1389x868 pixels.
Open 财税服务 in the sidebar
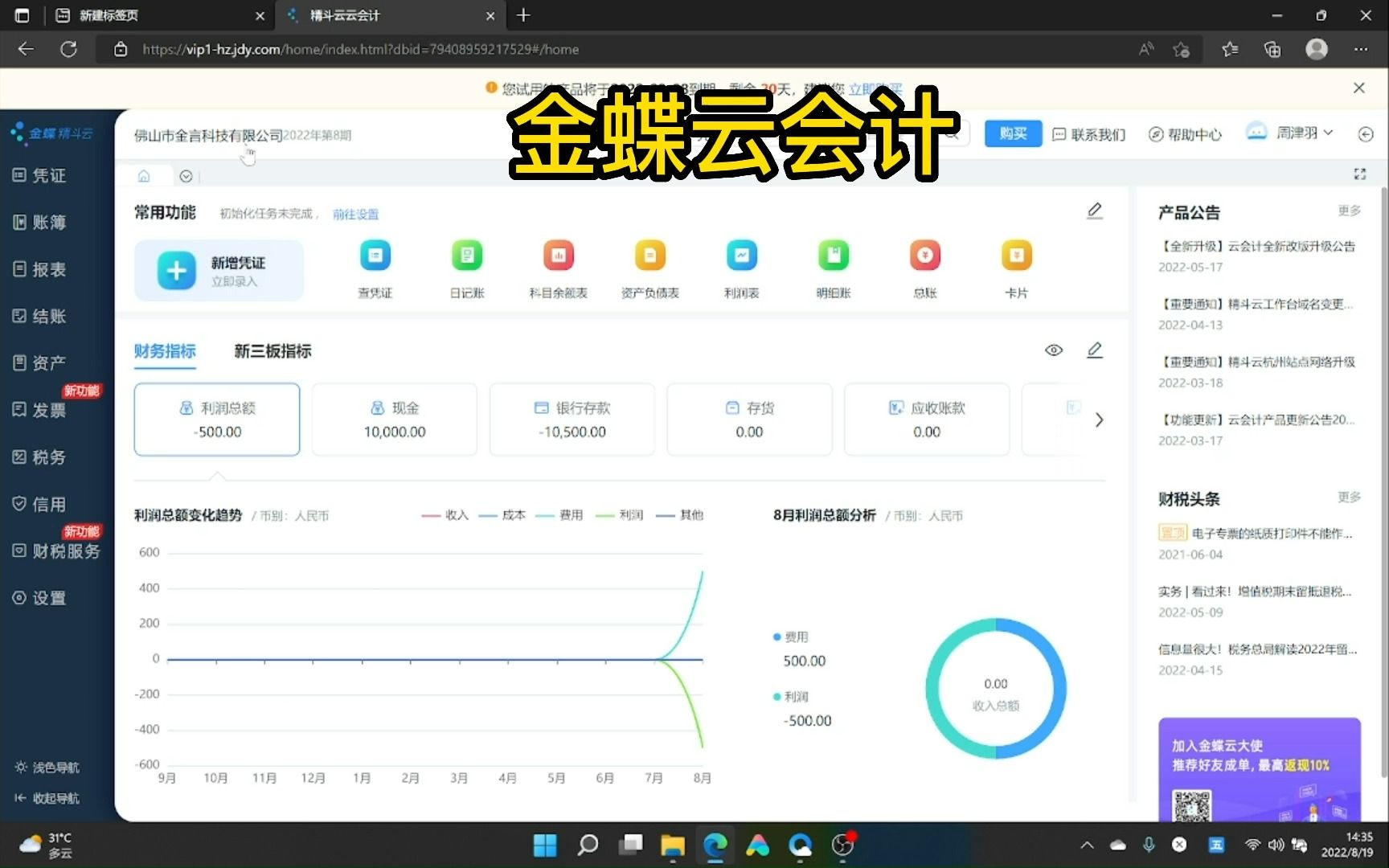[56, 551]
